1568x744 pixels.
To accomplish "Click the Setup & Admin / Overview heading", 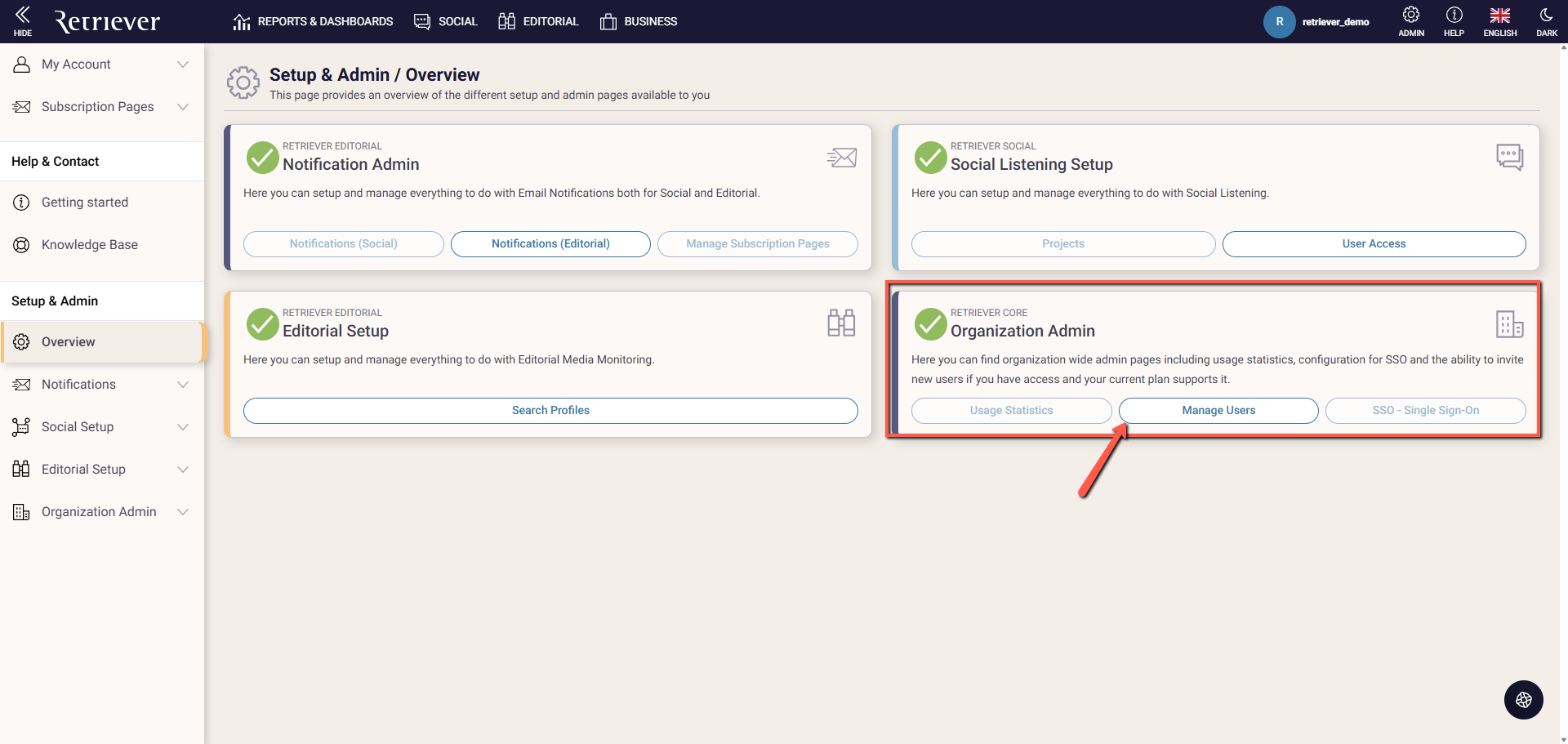I will pos(375,75).
